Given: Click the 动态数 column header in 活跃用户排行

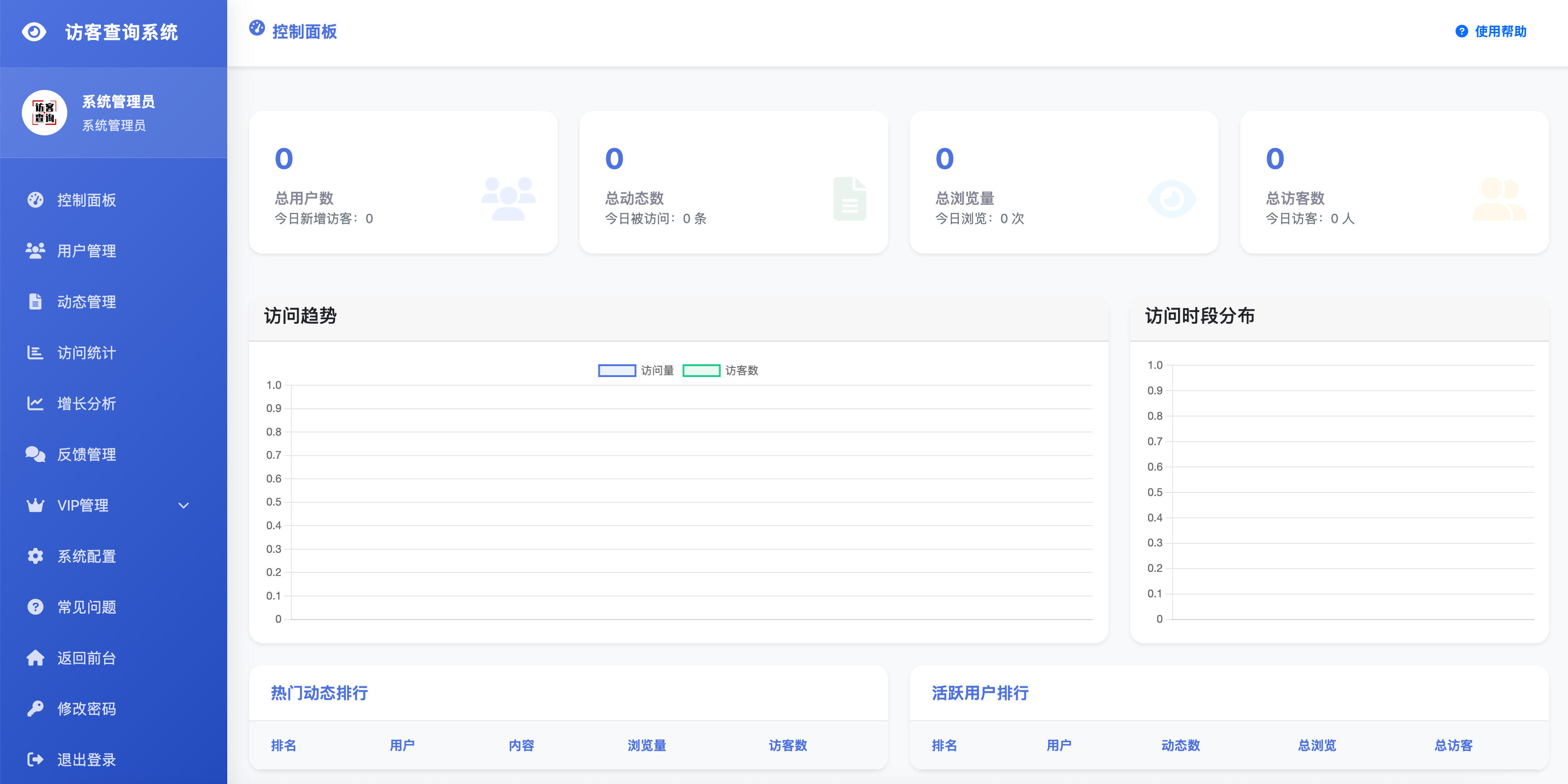Looking at the screenshot, I should (1180, 745).
